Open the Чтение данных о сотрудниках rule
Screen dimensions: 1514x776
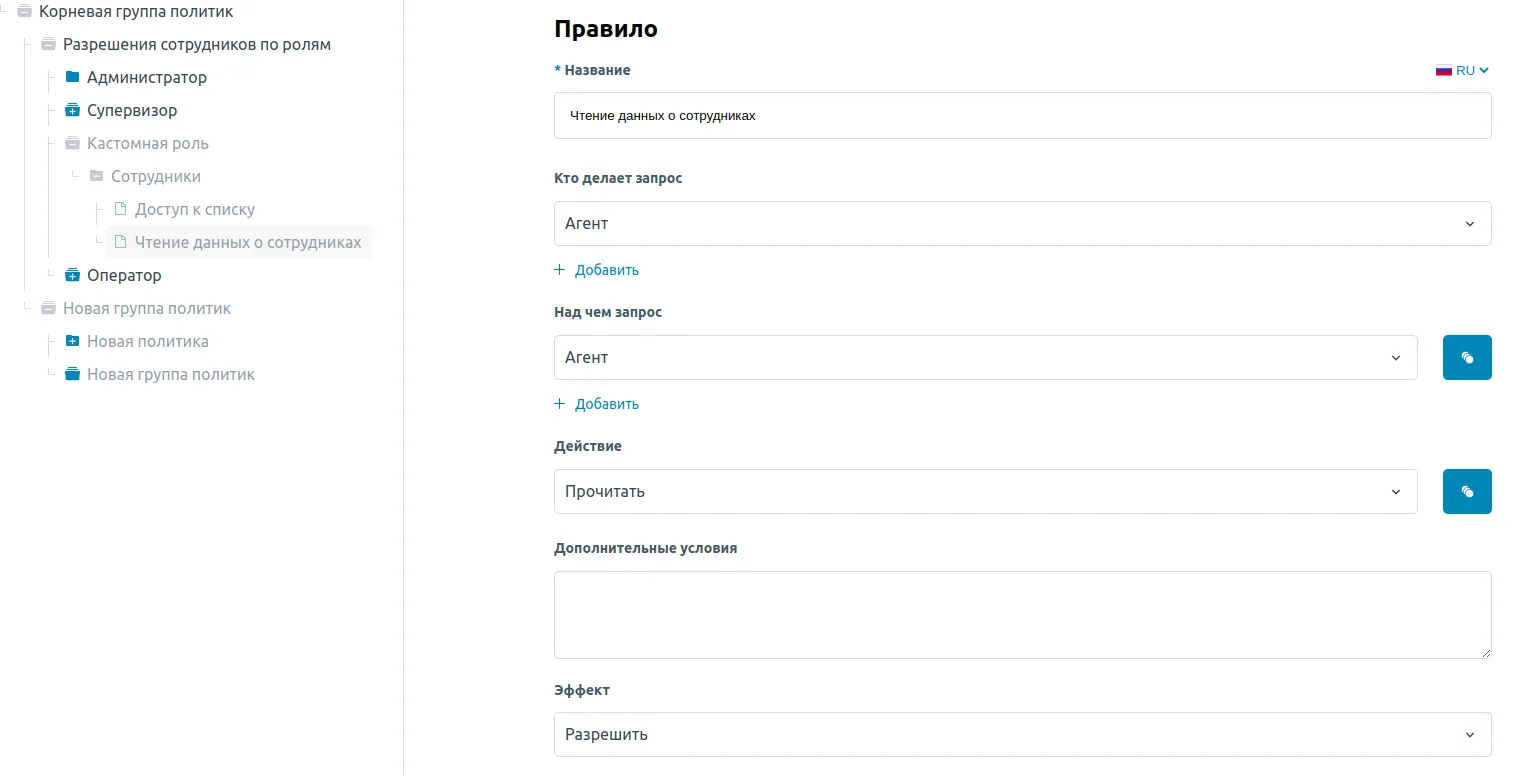(247, 242)
